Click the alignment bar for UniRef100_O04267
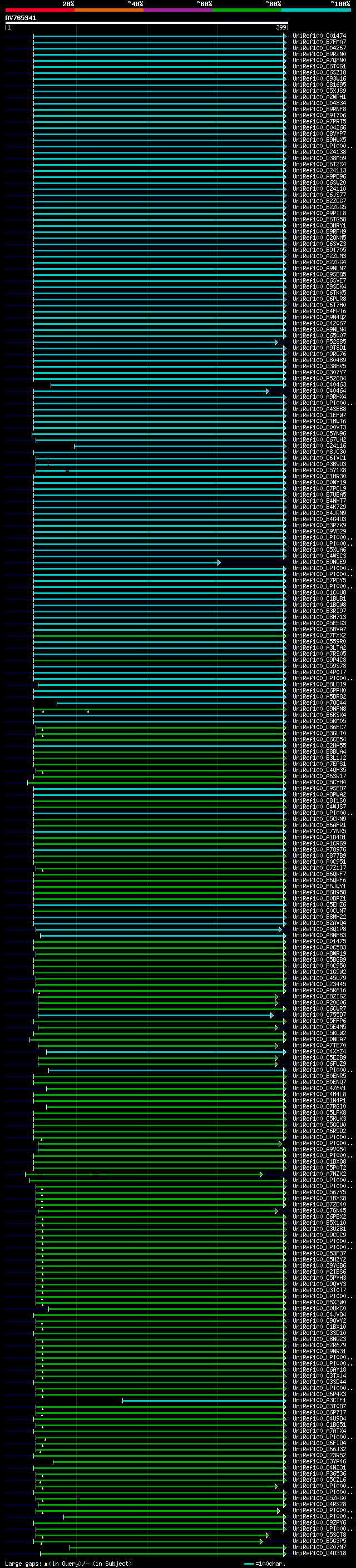Screen dimensions: 356x1568 (x=160, y=49)
